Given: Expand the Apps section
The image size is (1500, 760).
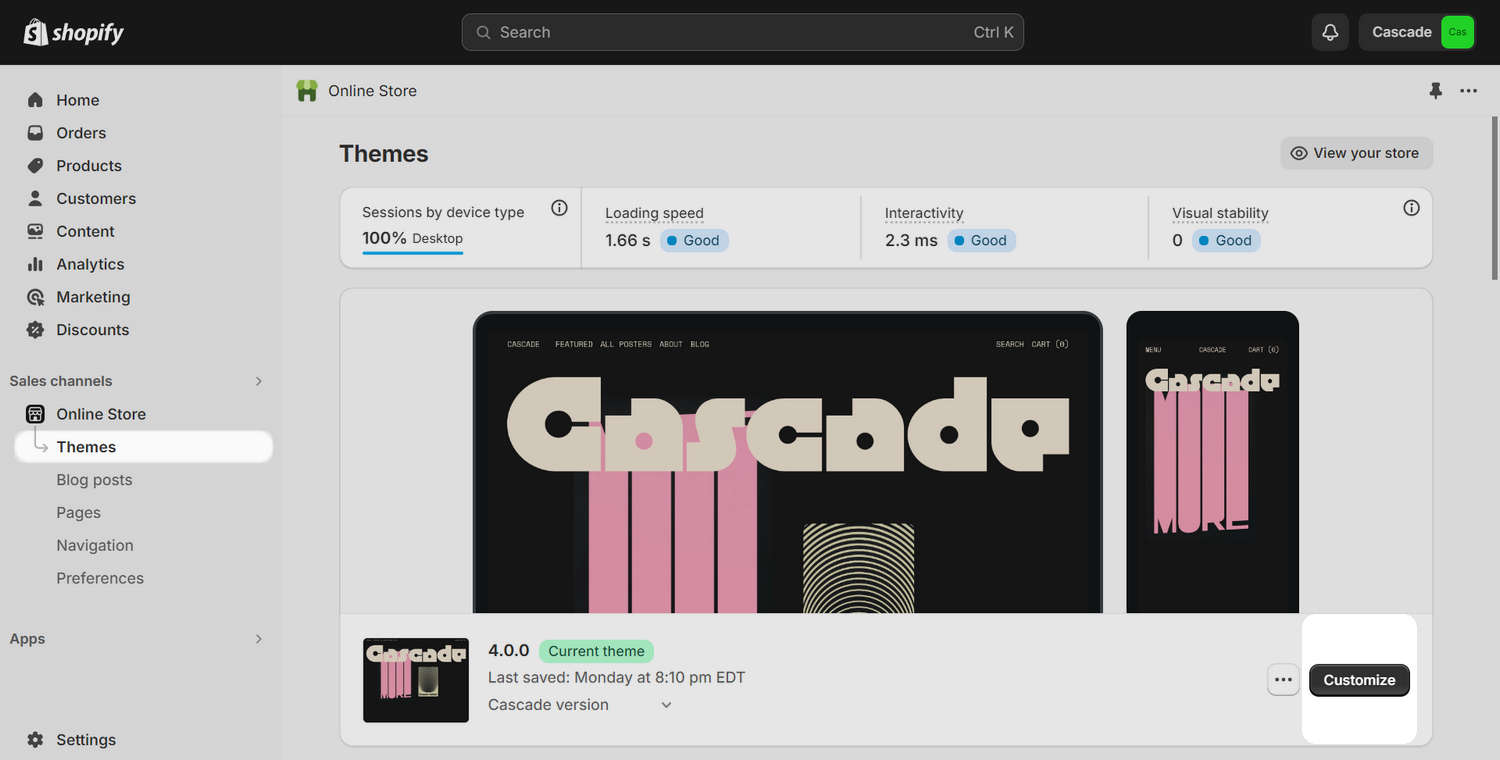Looking at the screenshot, I should pos(258,639).
